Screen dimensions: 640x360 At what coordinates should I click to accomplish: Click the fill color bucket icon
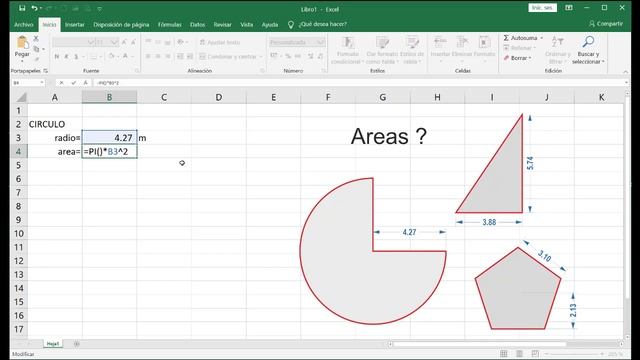coord(111,56)
